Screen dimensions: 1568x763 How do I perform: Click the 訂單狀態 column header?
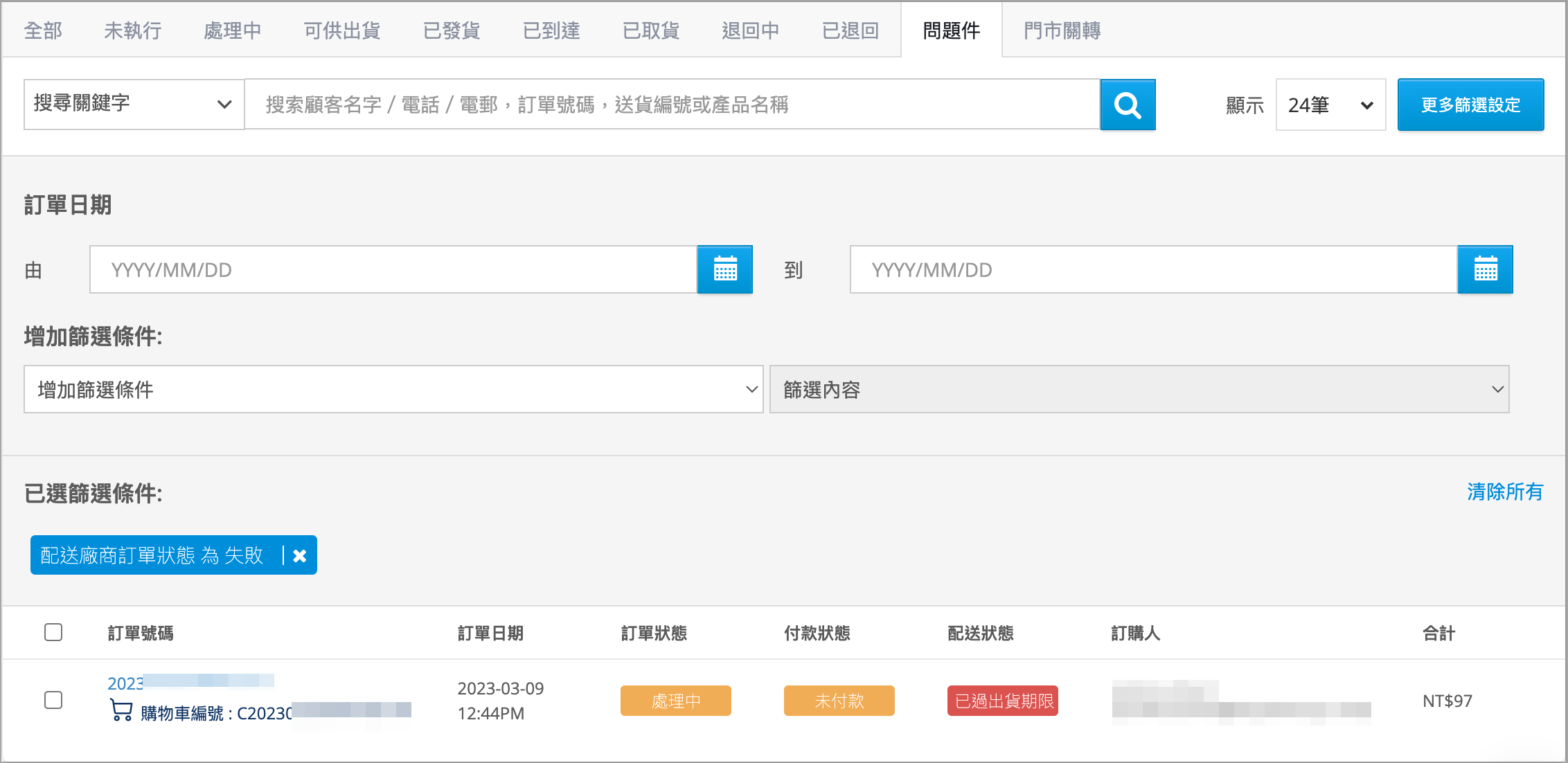(654, 633)
